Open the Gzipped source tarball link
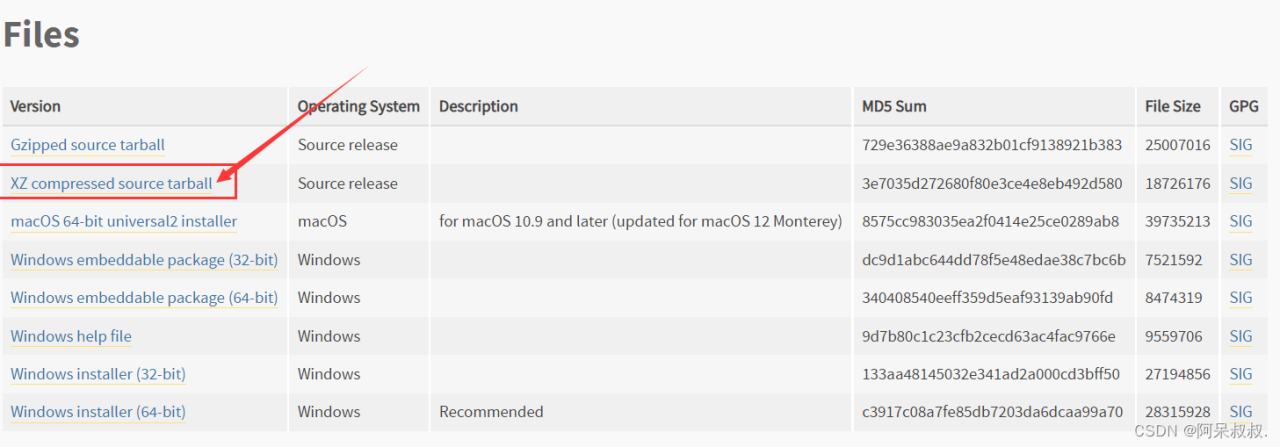Viewport: 1280px width, 447px height. (x=87, y=145)
